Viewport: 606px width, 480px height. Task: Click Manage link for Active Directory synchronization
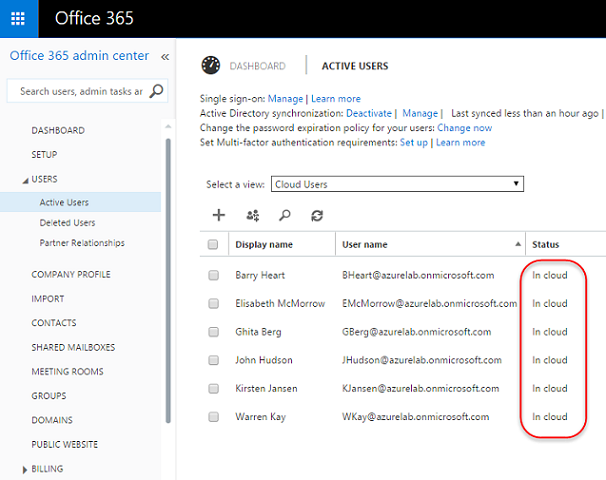click(x=420, y=113)
